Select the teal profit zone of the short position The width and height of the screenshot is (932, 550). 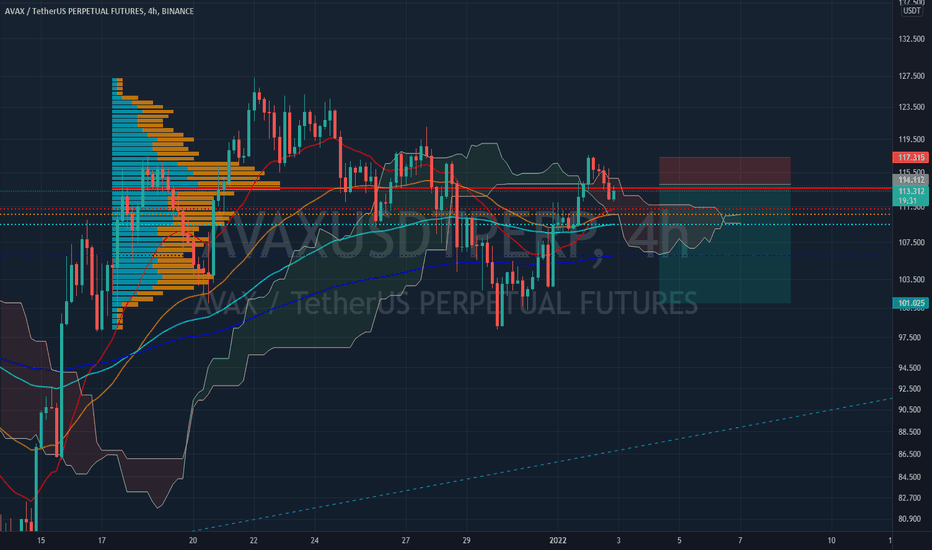click(x=725, y=244)
